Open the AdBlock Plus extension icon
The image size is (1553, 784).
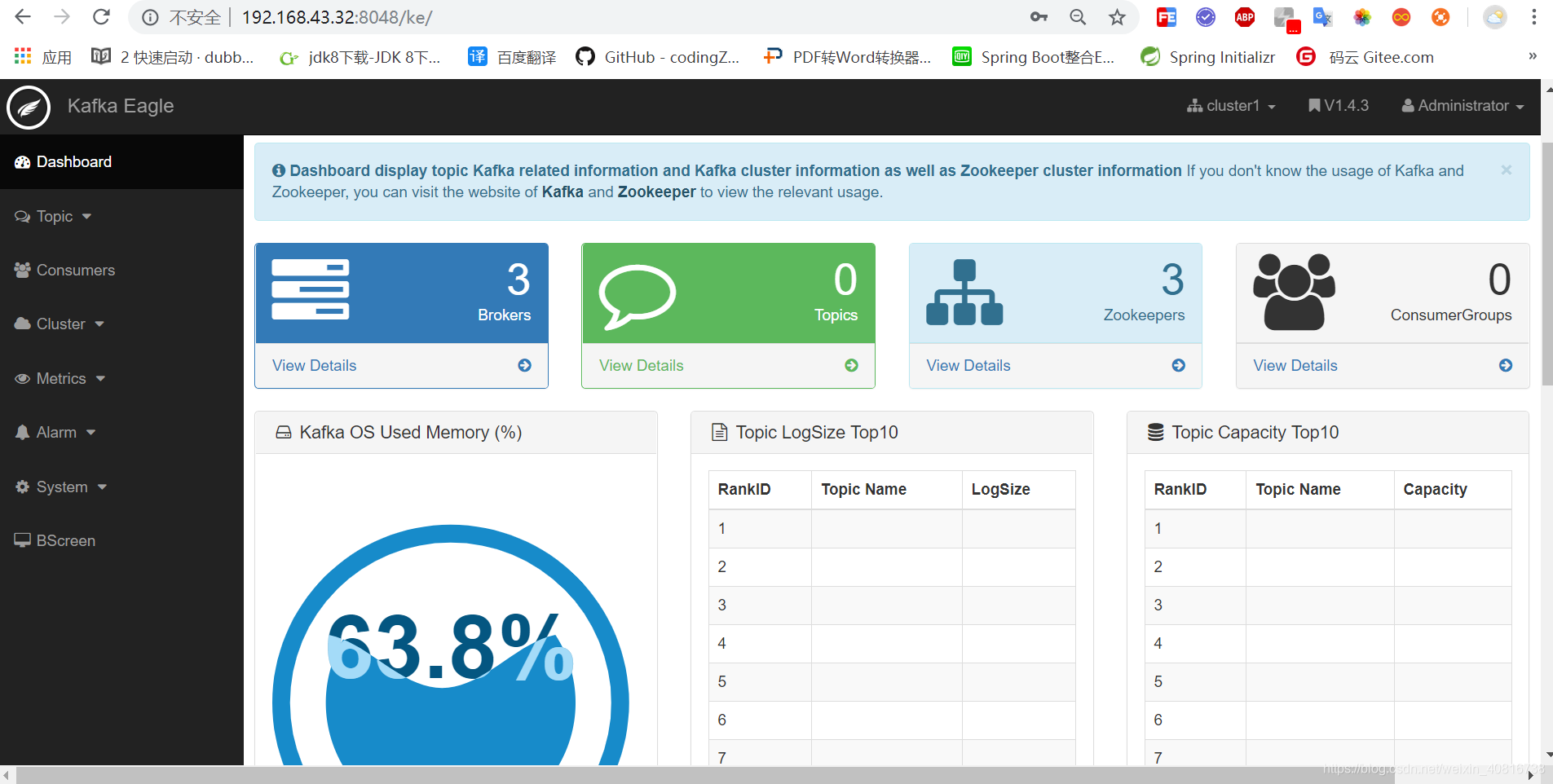(x=1245, y=17)
